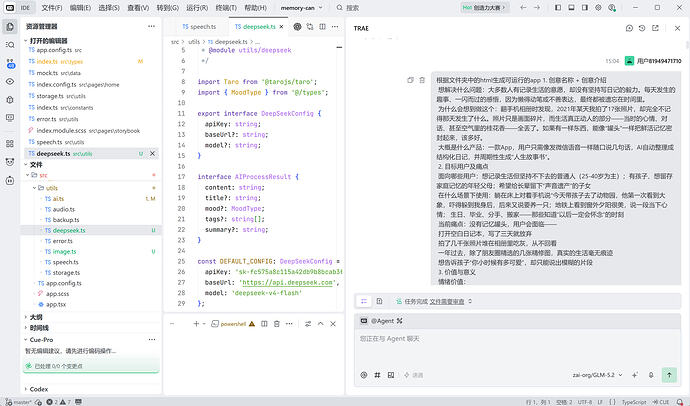Screen dimensions: 690x406
Task: Kill terminal with the trash icon
Action: (277, 324)
